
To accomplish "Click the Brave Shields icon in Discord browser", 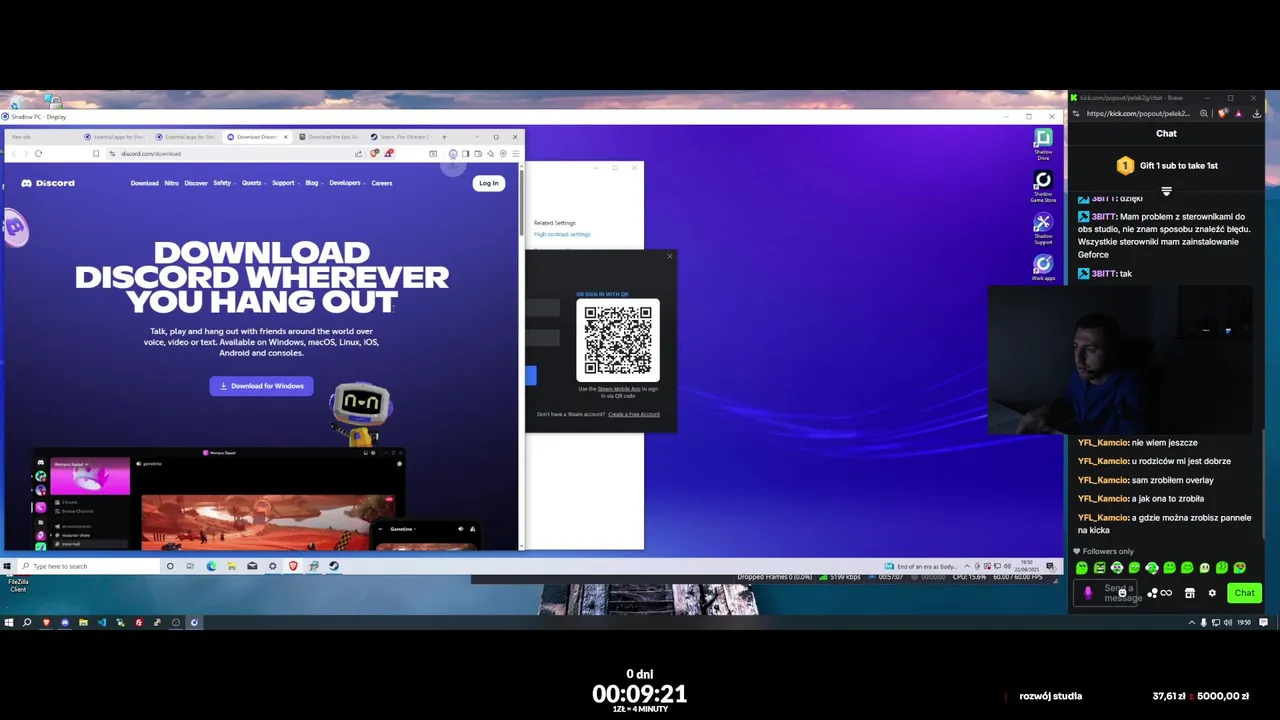I will pos(375,154).
